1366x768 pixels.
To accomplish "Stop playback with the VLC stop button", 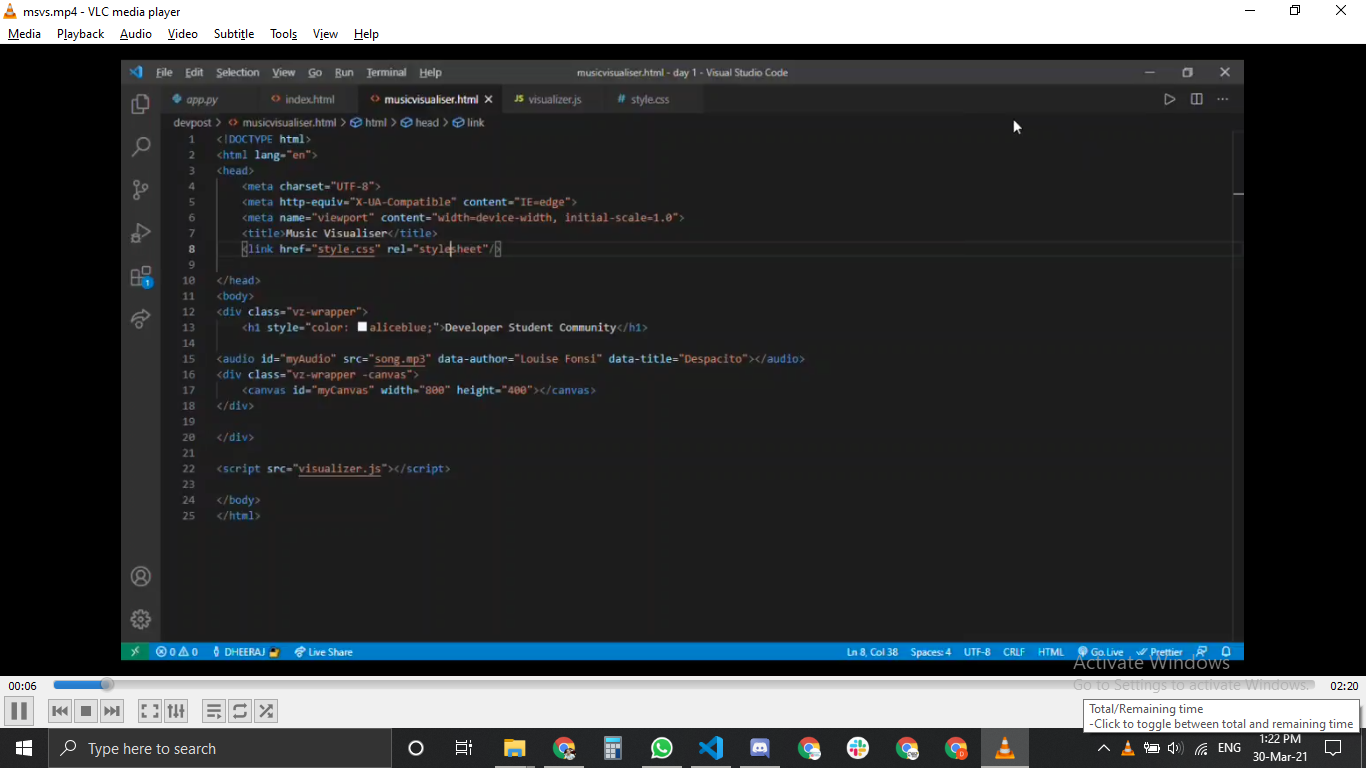I will (x=86, y=711).
